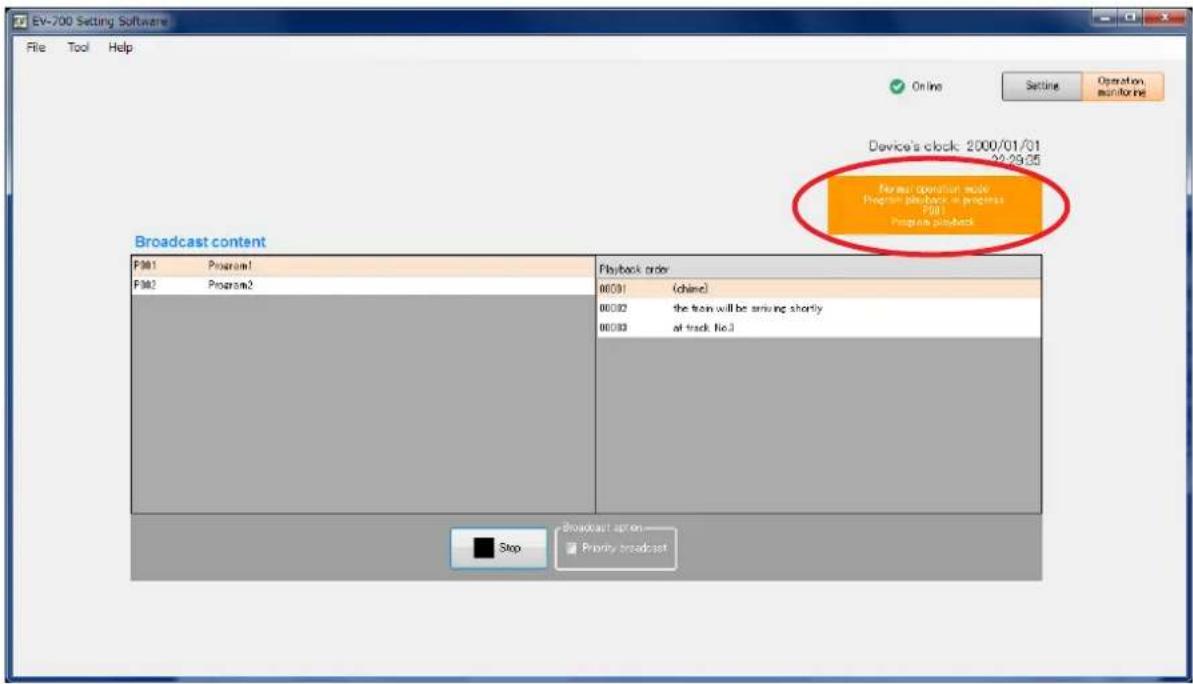Close the EV-700 Setting Software window
Screen dimensions: 1193x684
1163,17
